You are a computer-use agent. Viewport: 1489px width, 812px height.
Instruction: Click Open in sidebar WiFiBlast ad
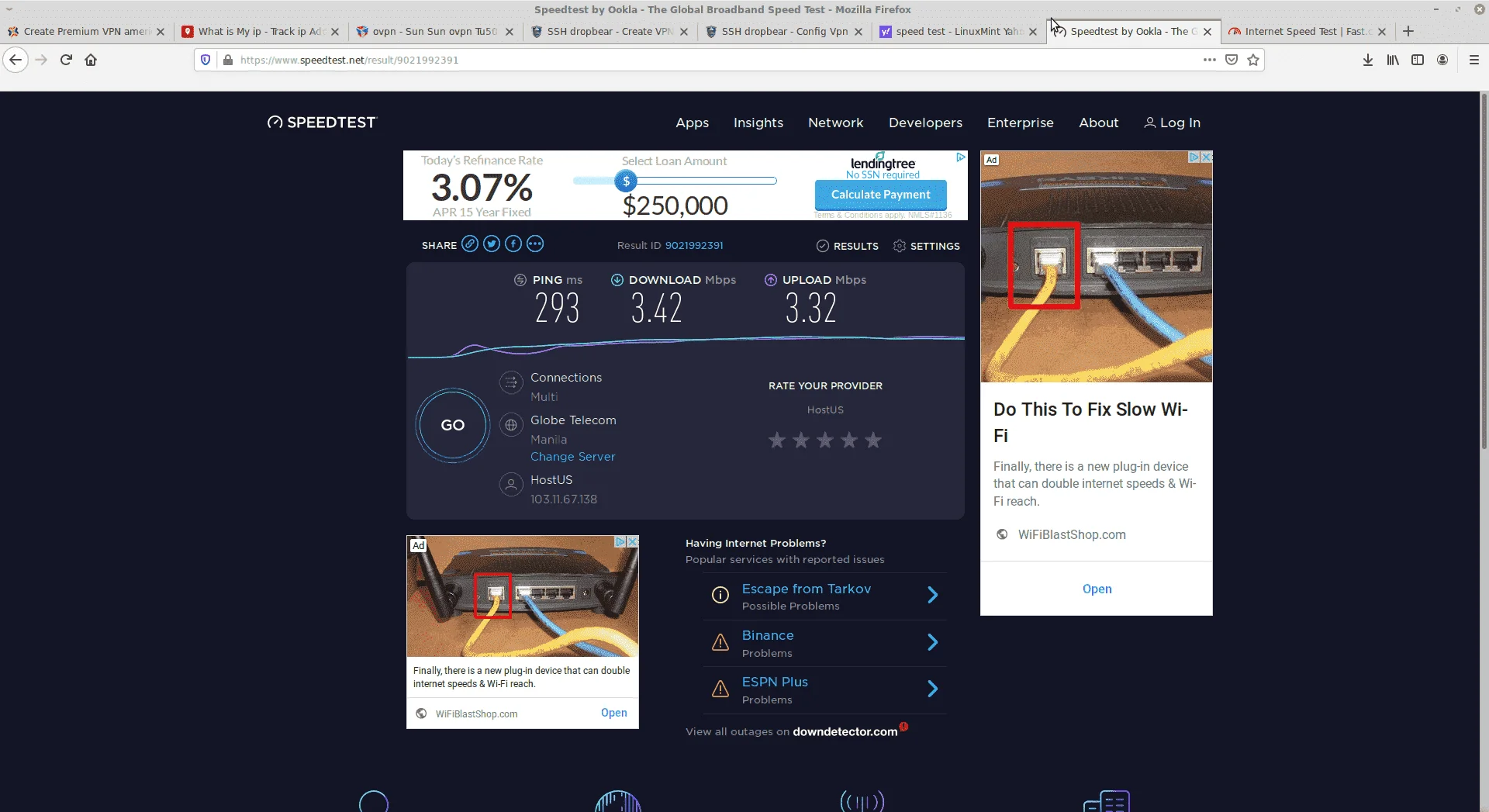(1097, 589)
